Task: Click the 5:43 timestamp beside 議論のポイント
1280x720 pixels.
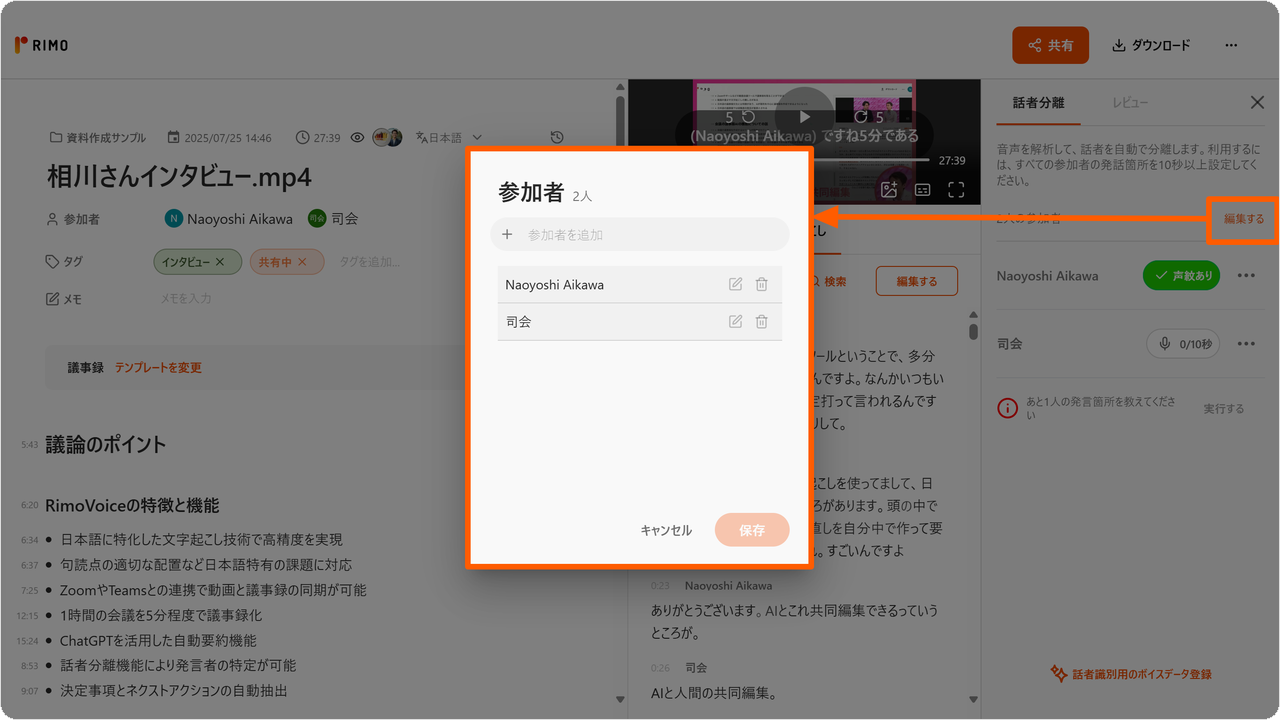Action: point(29,445)
